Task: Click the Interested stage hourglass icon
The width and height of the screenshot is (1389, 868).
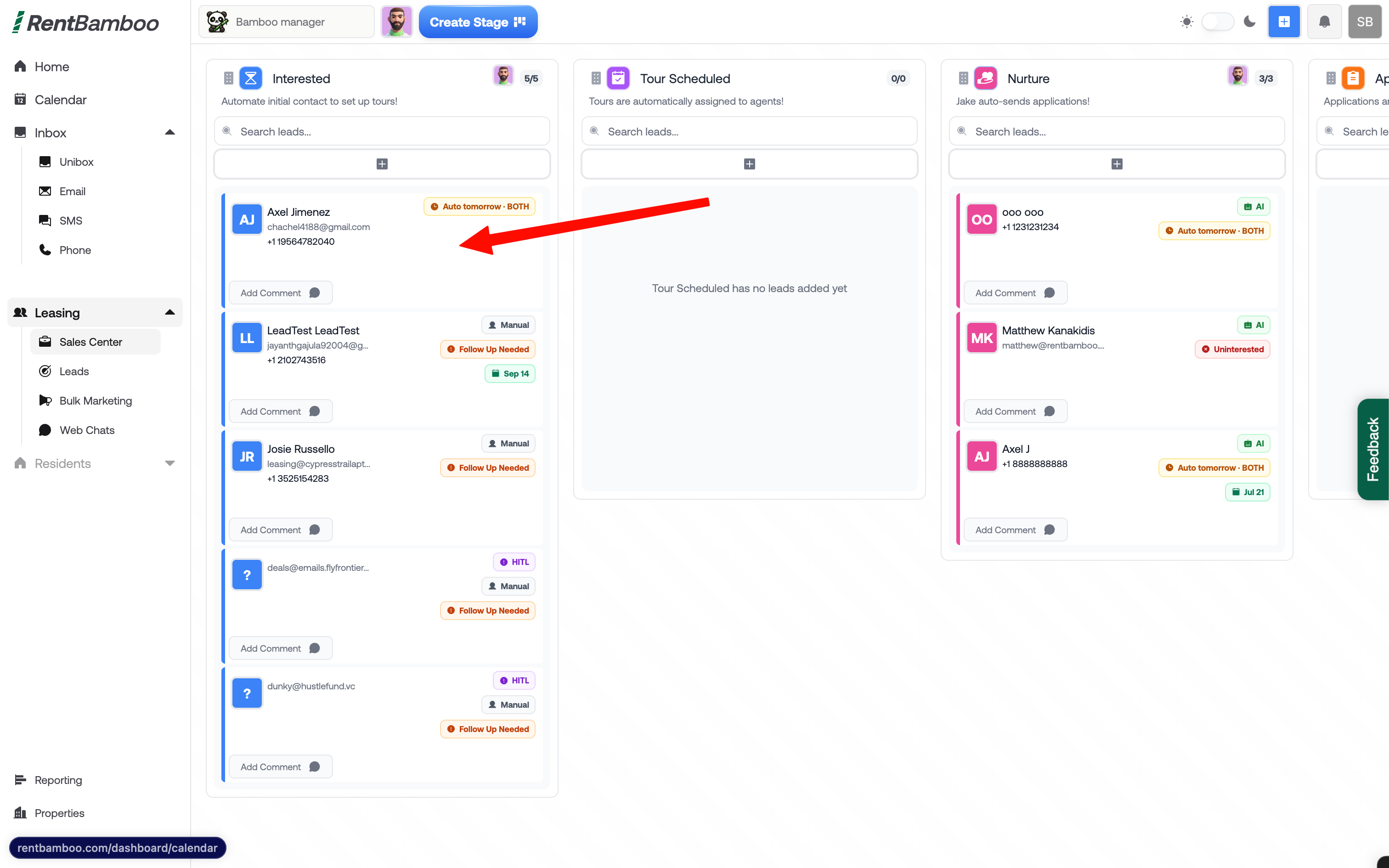Action: click(251, 78)
